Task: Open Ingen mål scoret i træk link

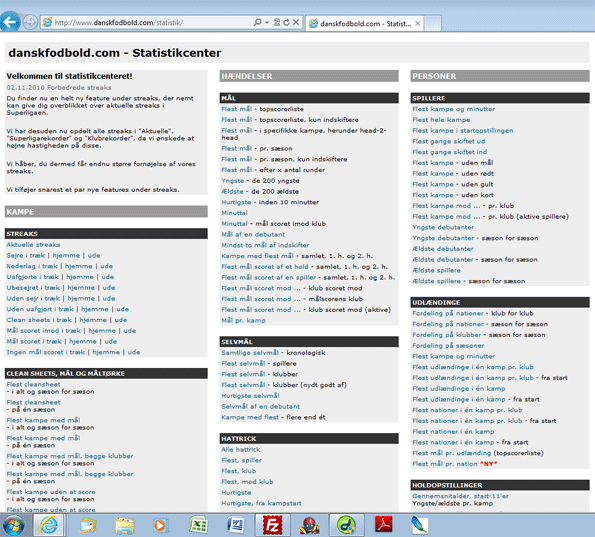Action: 46,352
